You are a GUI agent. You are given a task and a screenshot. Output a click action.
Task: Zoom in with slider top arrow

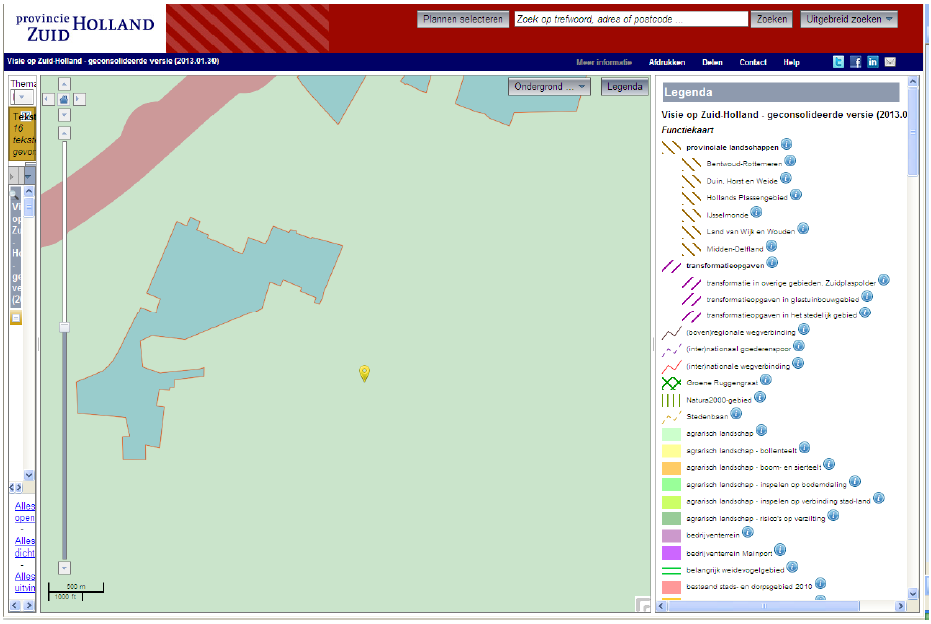pos(64,133)
